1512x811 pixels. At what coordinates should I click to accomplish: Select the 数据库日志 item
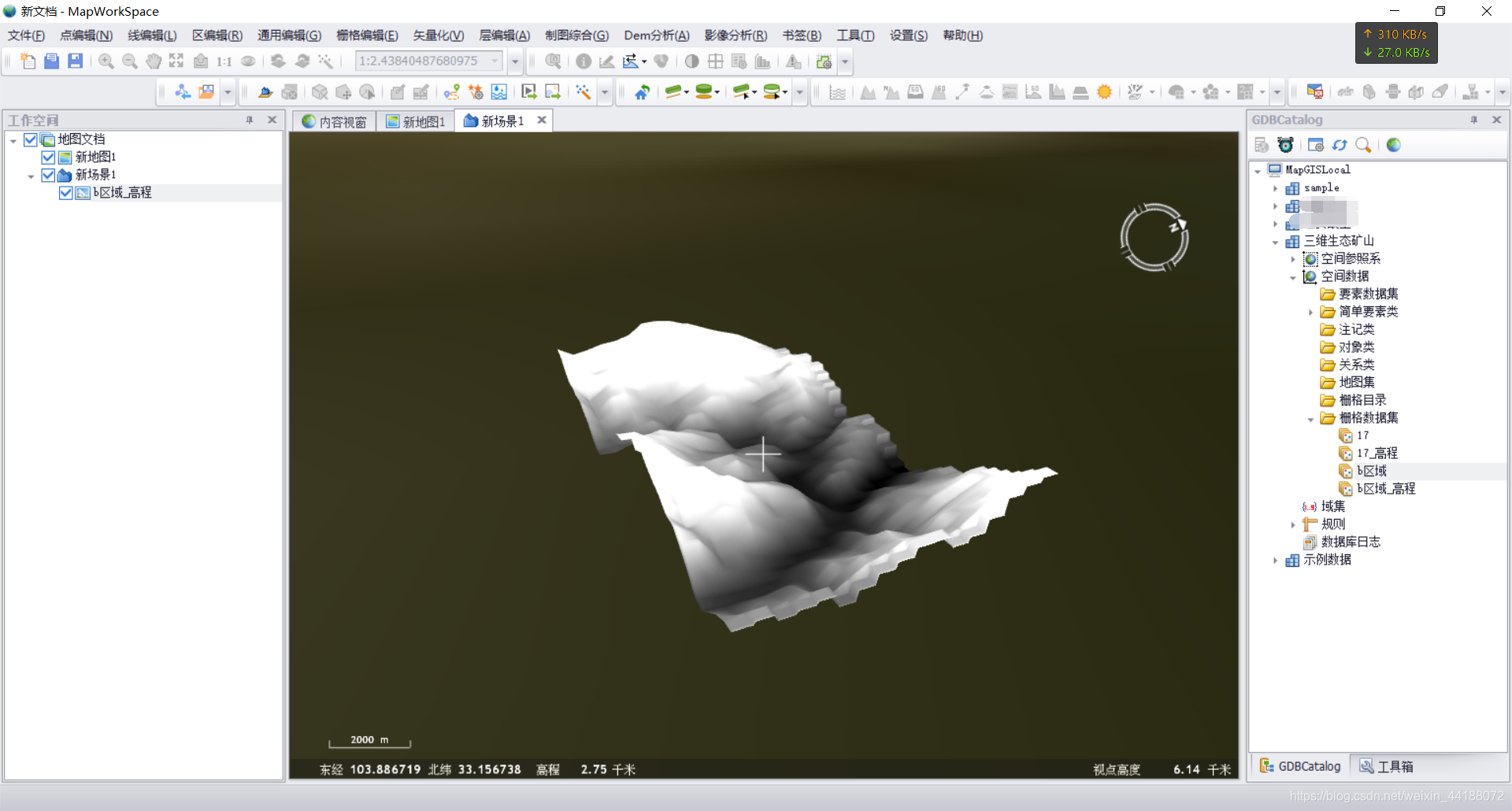coord(1350,542)
